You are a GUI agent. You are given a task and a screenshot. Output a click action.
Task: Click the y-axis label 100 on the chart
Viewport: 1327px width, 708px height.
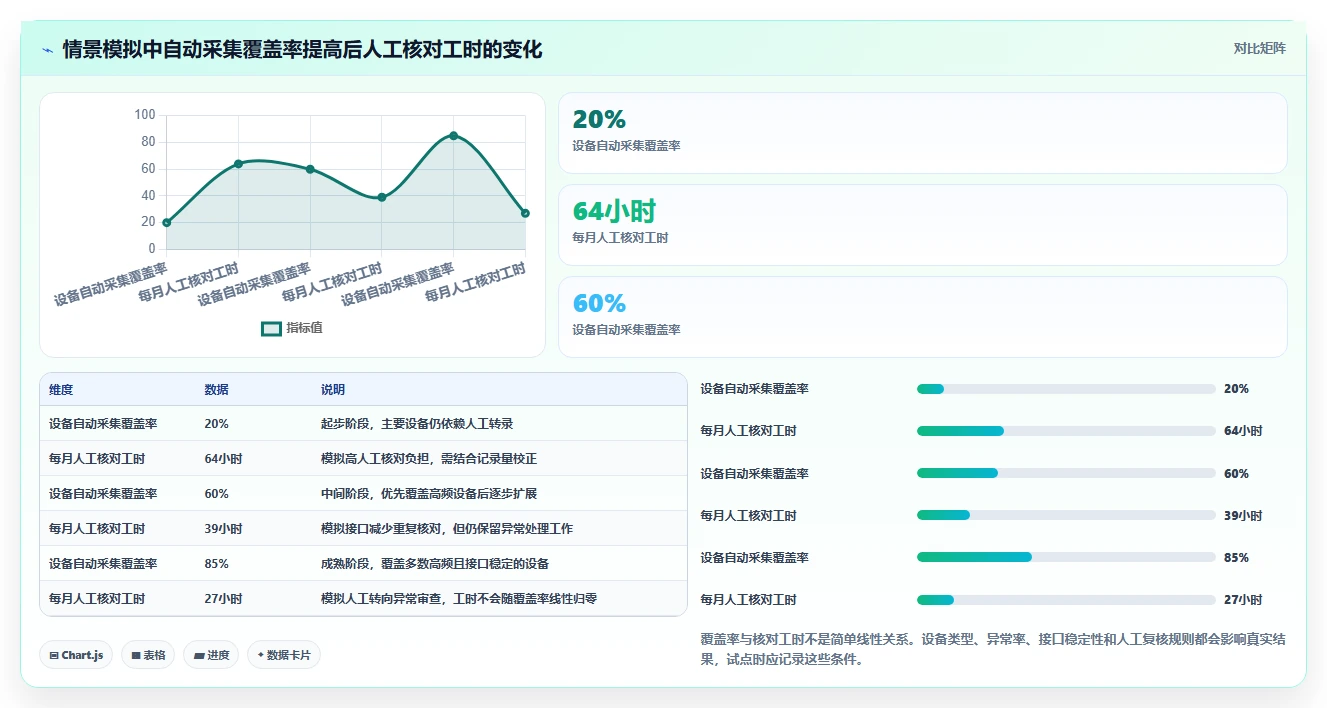[145, 115]
